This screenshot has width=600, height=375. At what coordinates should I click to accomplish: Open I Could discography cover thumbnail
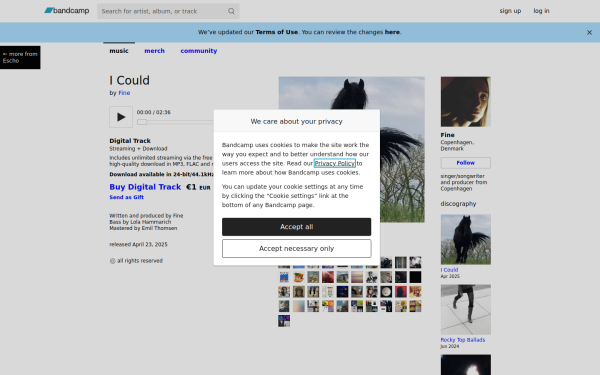(465, 240)
